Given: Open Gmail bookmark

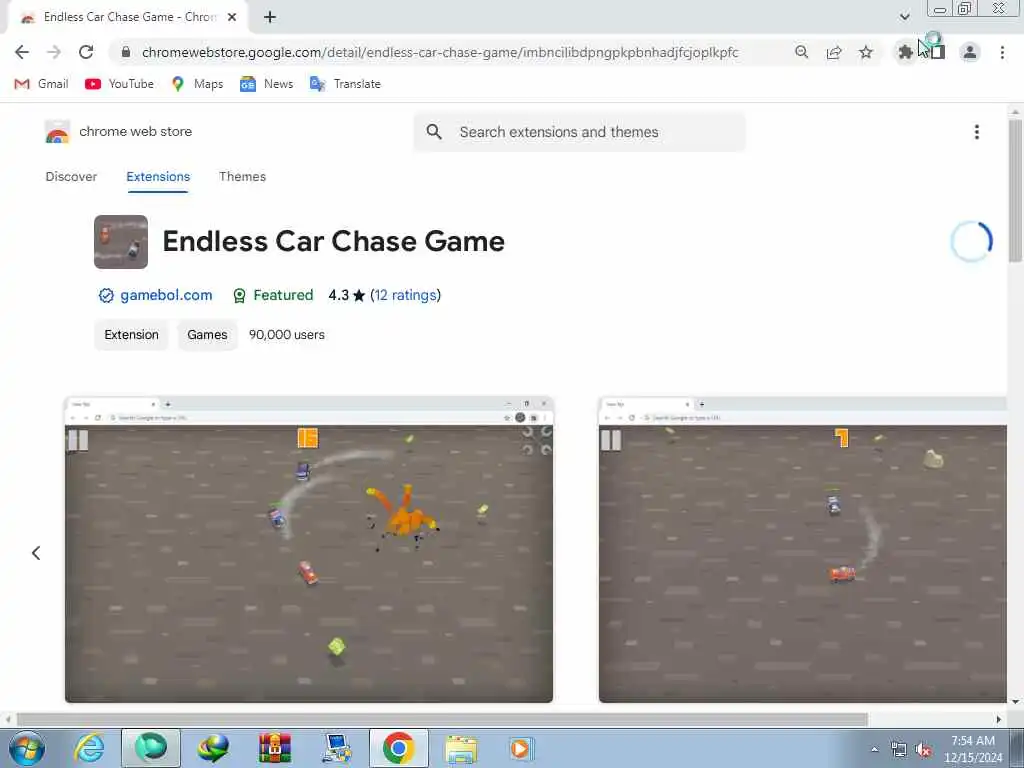Looking at the screenshot, I should coord(41,84).
